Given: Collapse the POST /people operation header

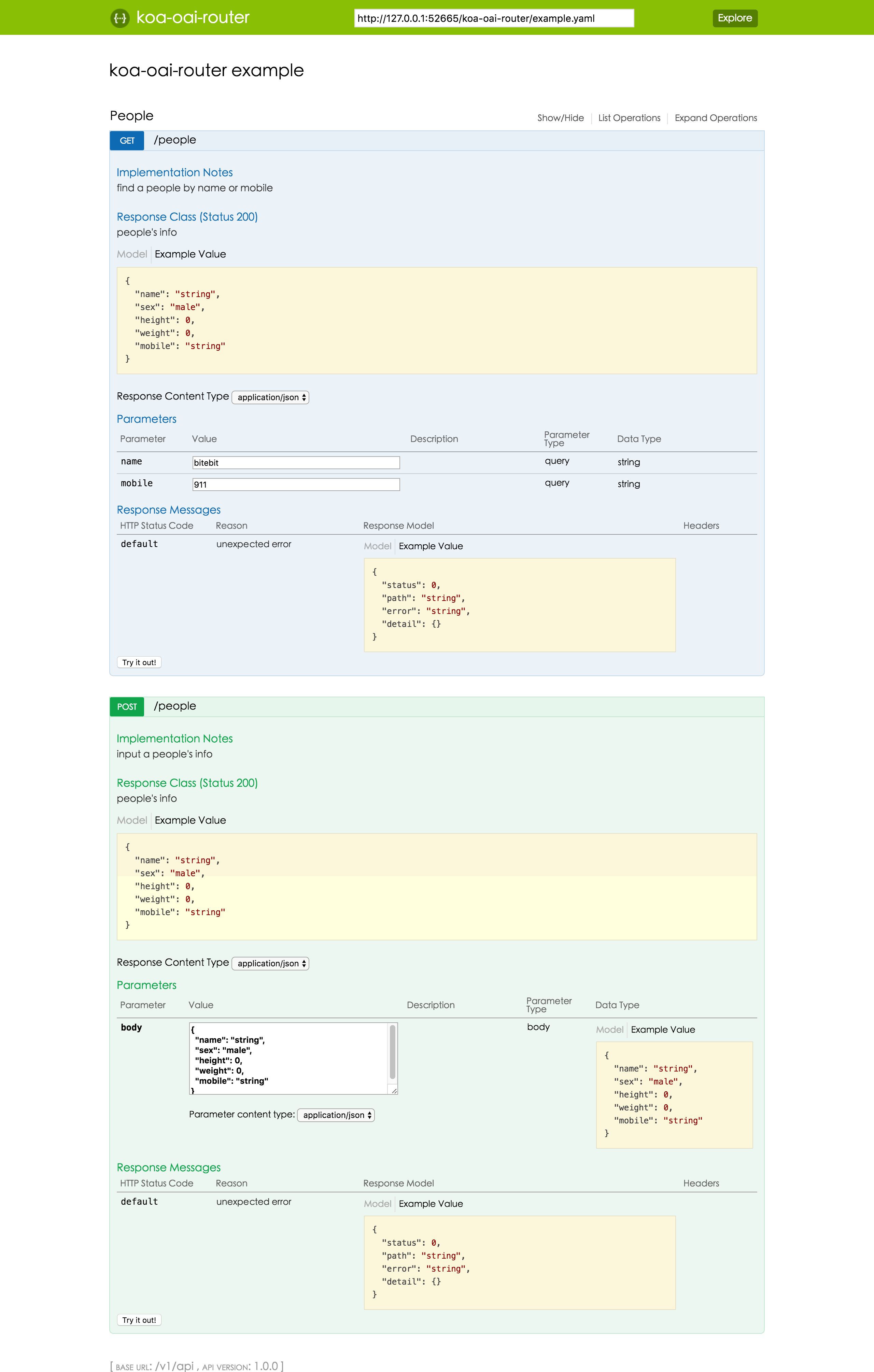Looking at the screenshot, I should pos(175,706).
